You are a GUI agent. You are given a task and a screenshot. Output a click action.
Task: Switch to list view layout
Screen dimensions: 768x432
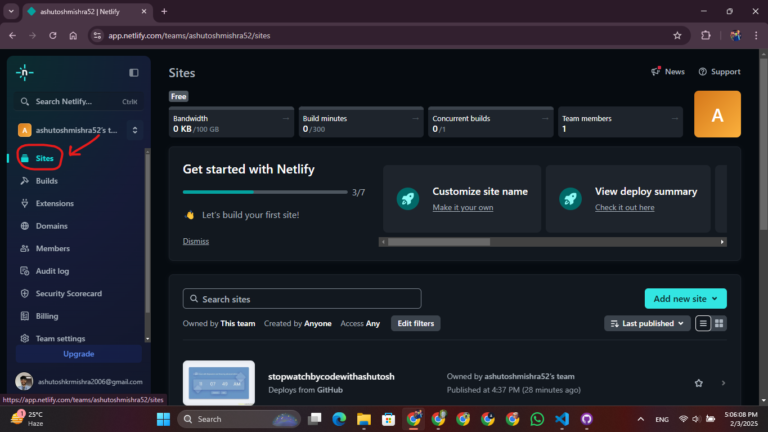point(703,323)
